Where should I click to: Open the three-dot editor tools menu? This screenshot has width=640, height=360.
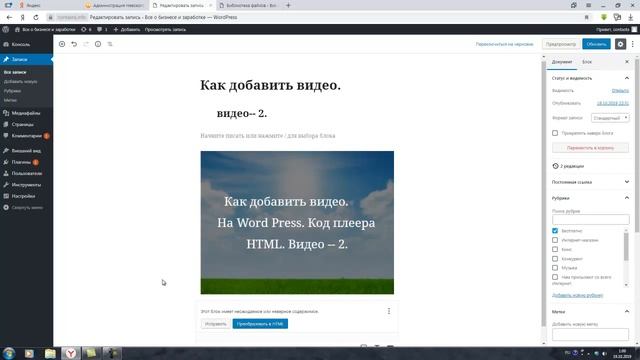633,44
